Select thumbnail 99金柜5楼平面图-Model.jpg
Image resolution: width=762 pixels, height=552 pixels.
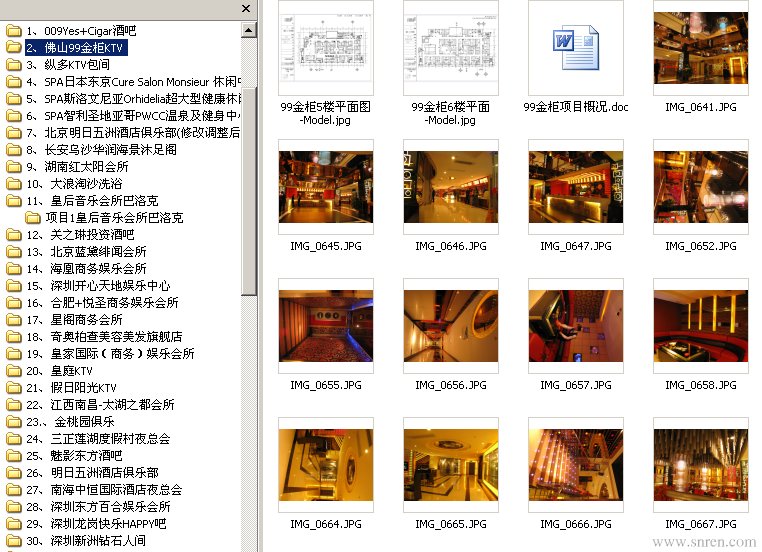coord(326,48)
